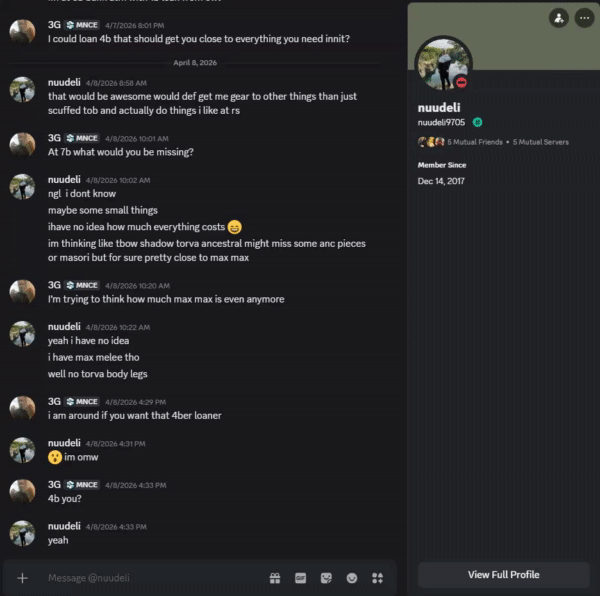The width and height of the screenshot is (600, 596).
Task: Click the teal badge beside nuudeli9705
Action: [477, 122]
